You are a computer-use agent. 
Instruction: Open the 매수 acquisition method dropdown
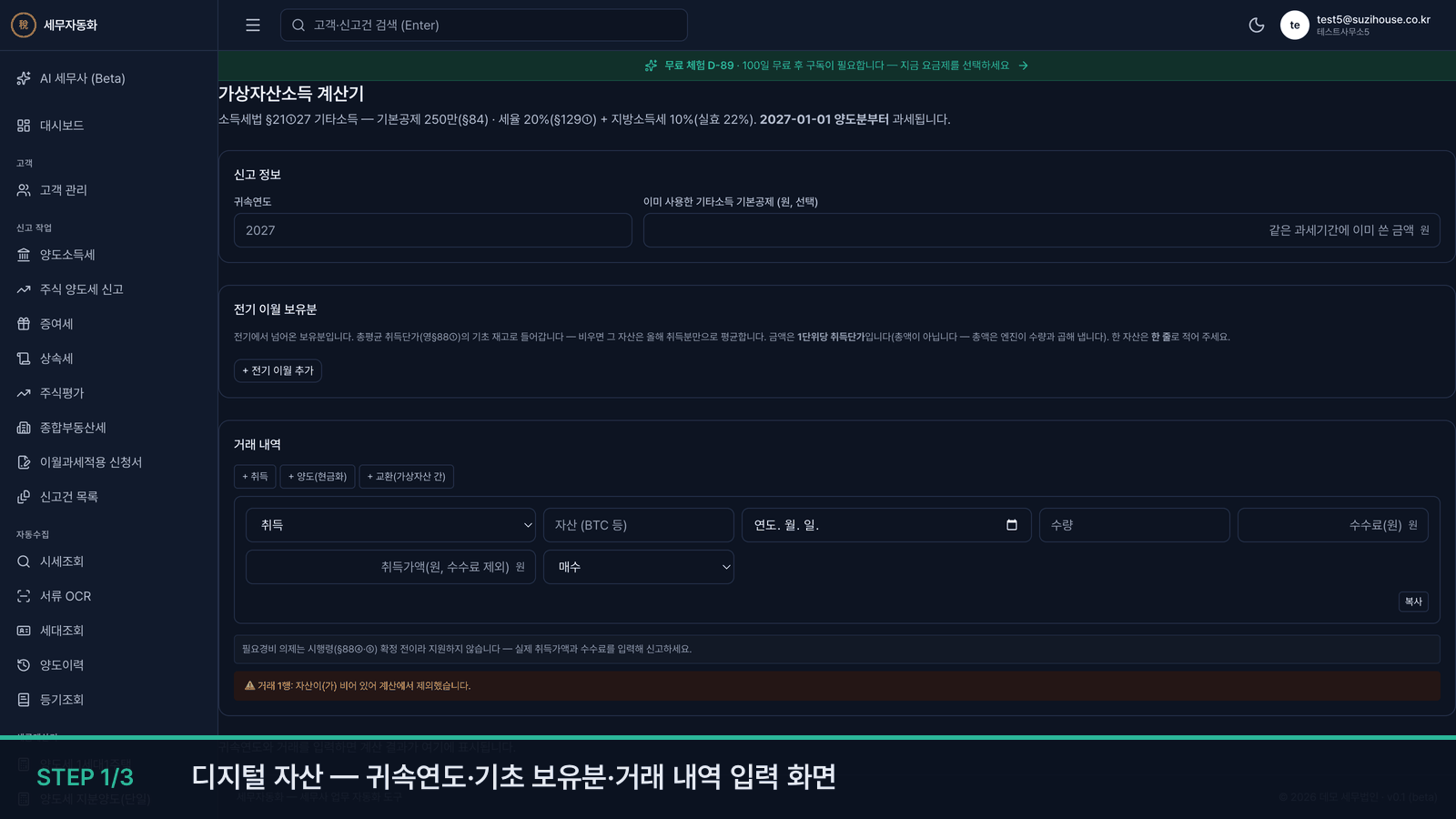(639, 567)
